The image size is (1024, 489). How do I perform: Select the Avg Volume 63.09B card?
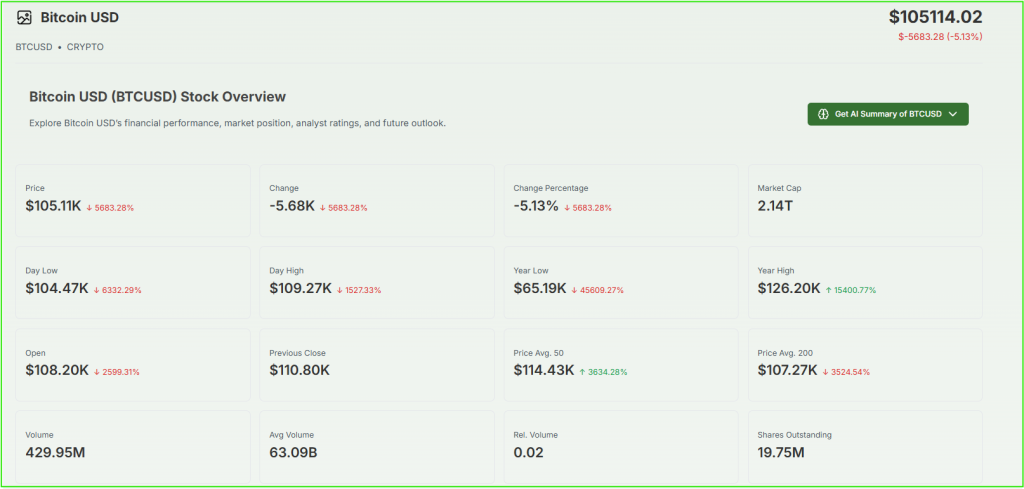pos(377,446)
